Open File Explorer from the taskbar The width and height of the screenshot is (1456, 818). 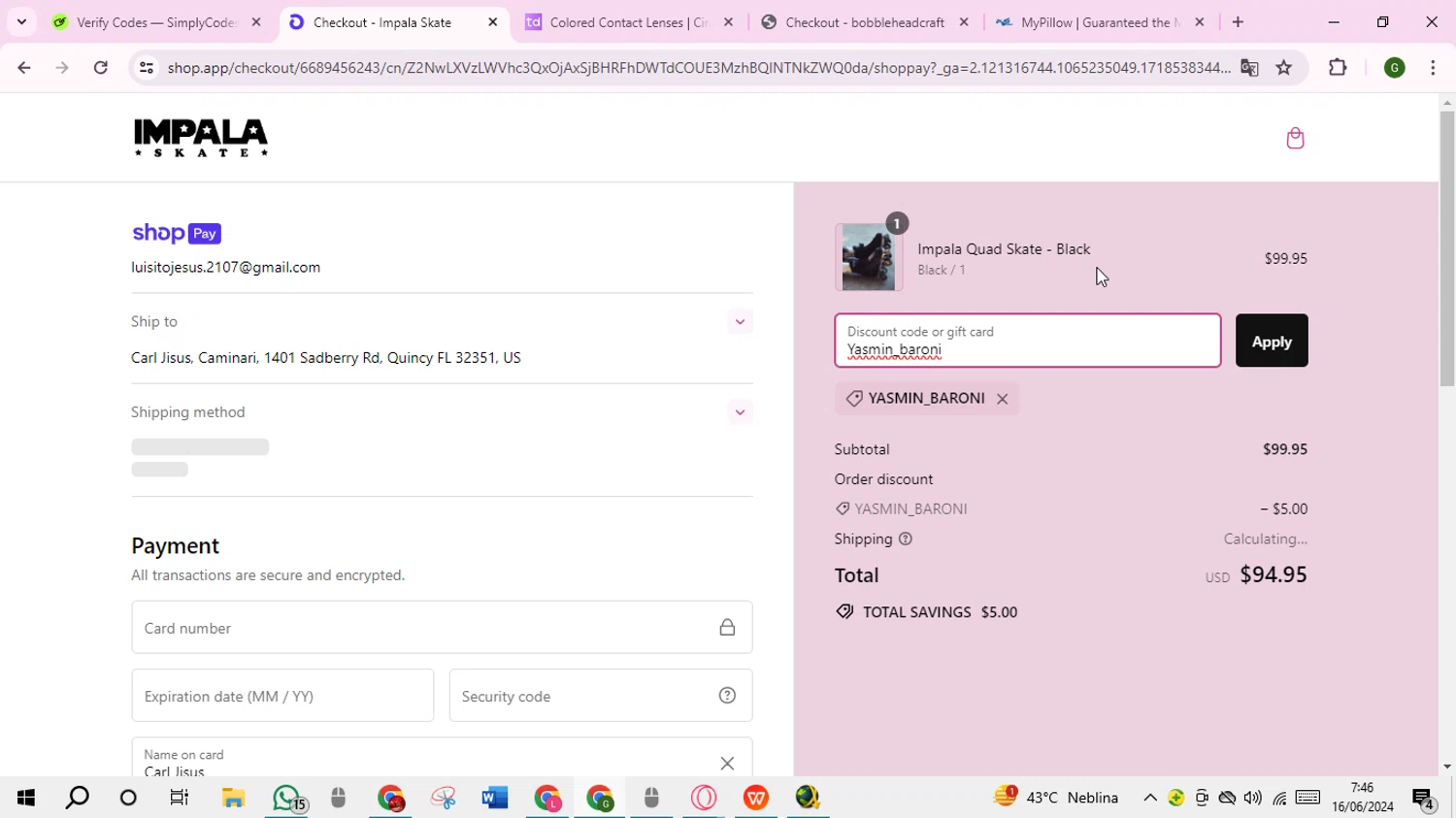(233, 798)
